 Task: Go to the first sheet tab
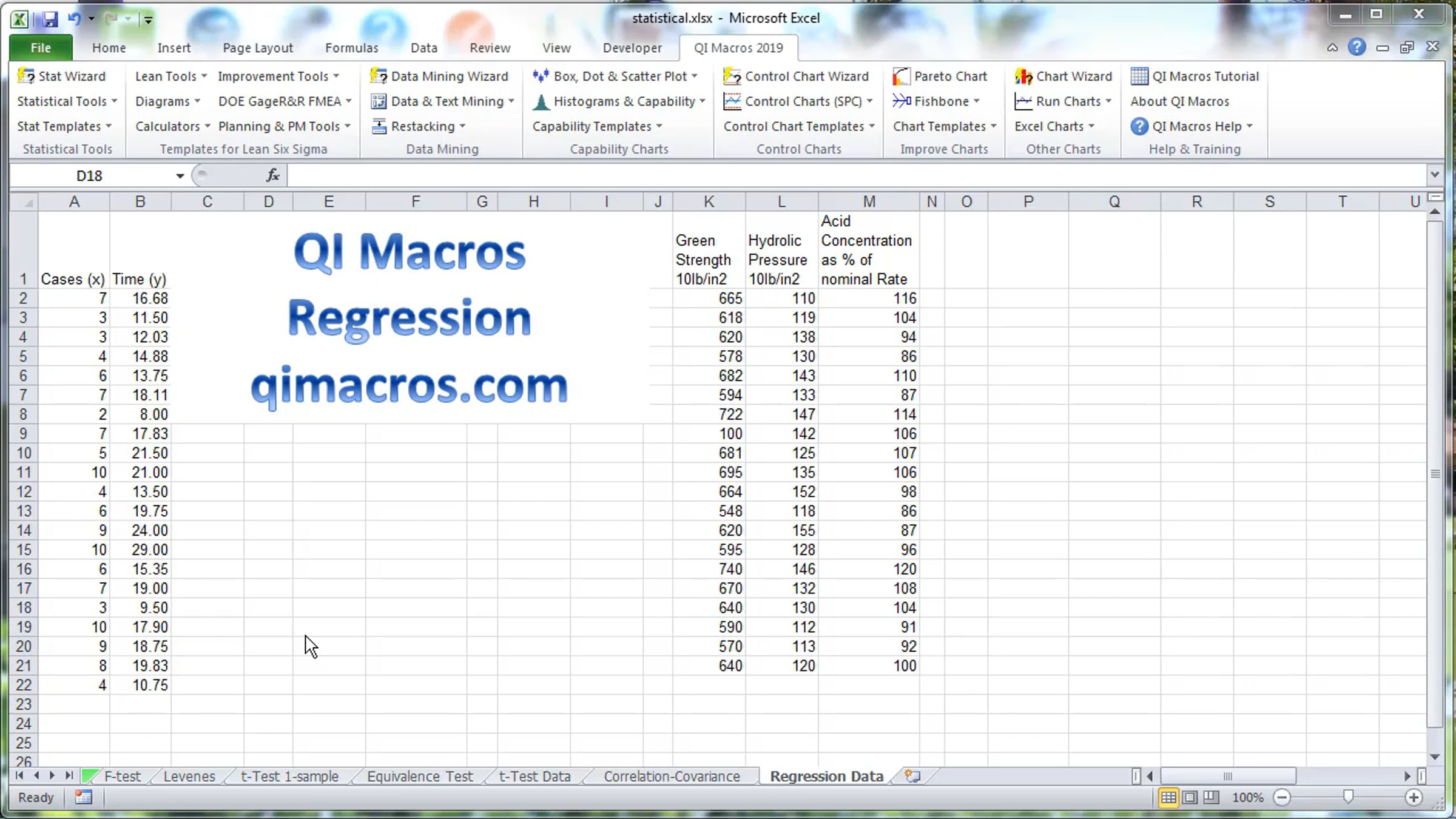click(19, 775)
